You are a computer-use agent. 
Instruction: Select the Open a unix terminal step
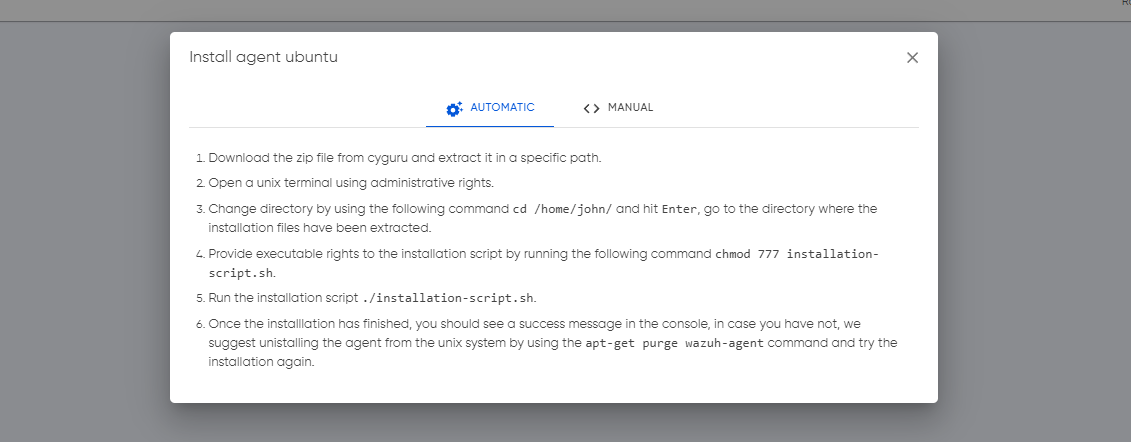(x=351, y=183)
